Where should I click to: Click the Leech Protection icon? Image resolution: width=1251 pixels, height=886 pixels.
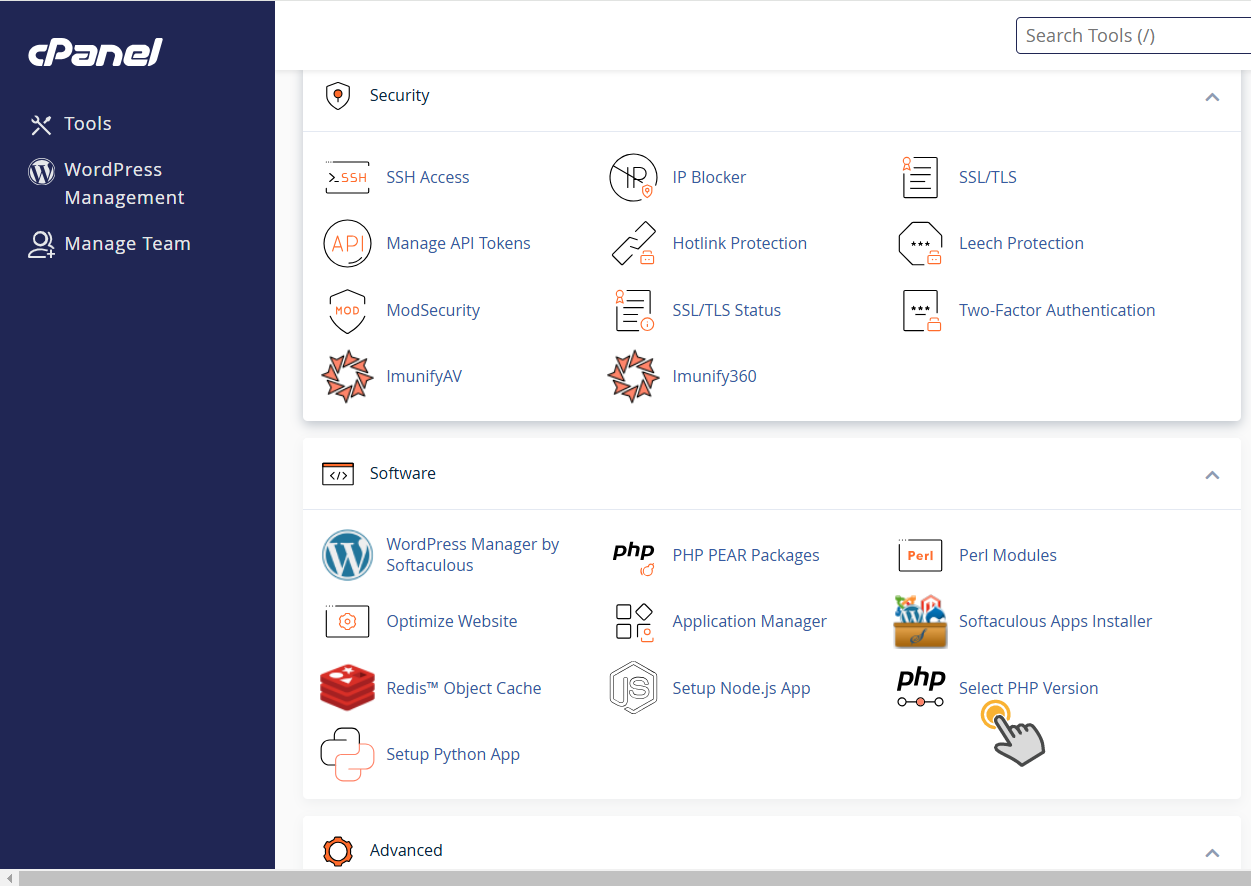[x=920, y=243]
